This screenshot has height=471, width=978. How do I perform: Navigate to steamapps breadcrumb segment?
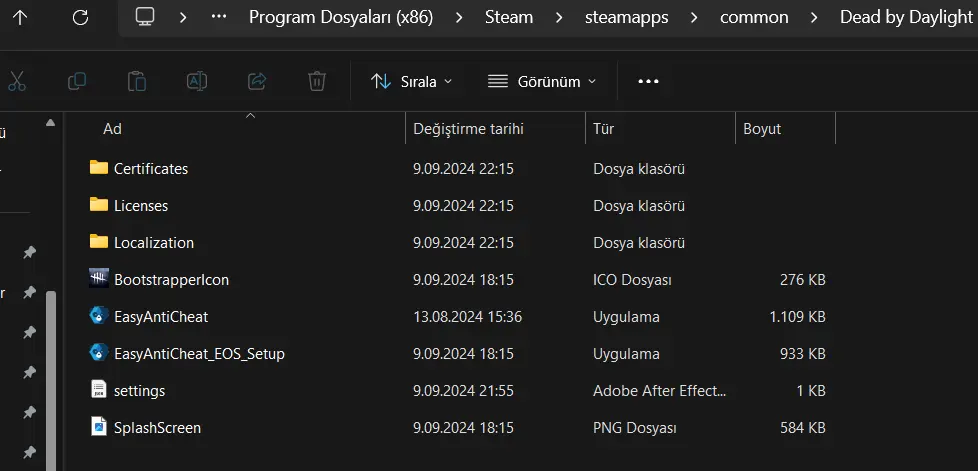click(627, 17)
